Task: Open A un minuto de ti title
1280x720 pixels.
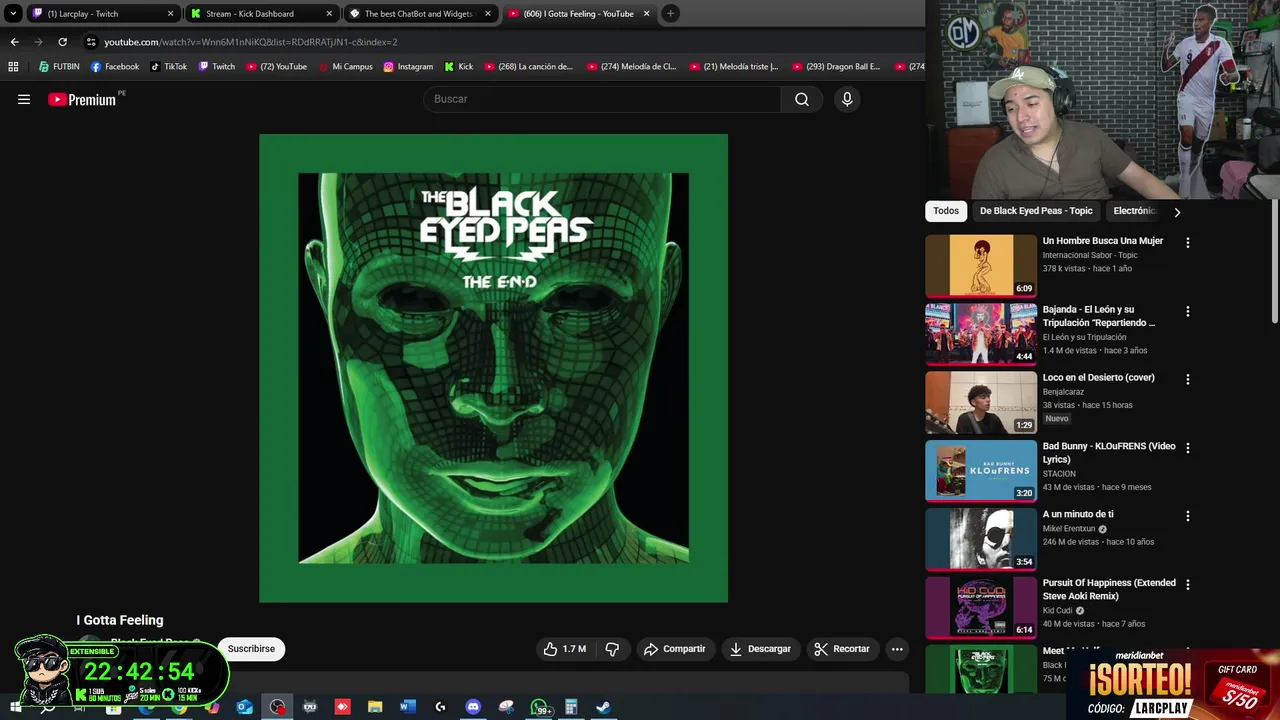Action: [x=1078, y=514]
